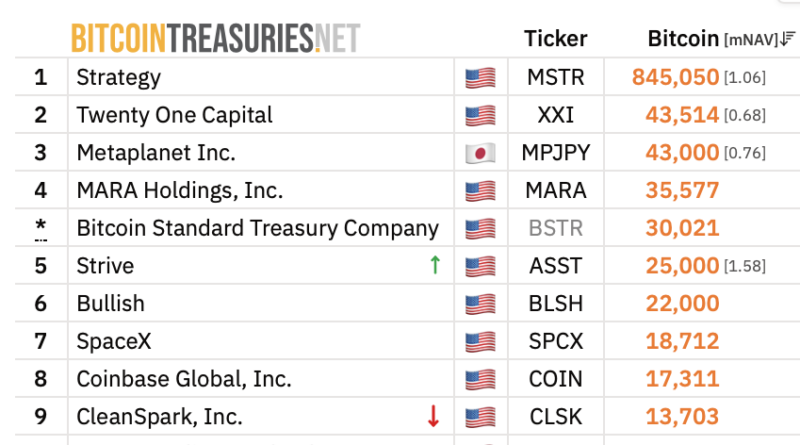Open the Coinbase Global, Inc. entry
The height and width of the screenshot is (445, 800).
point(184,379)
